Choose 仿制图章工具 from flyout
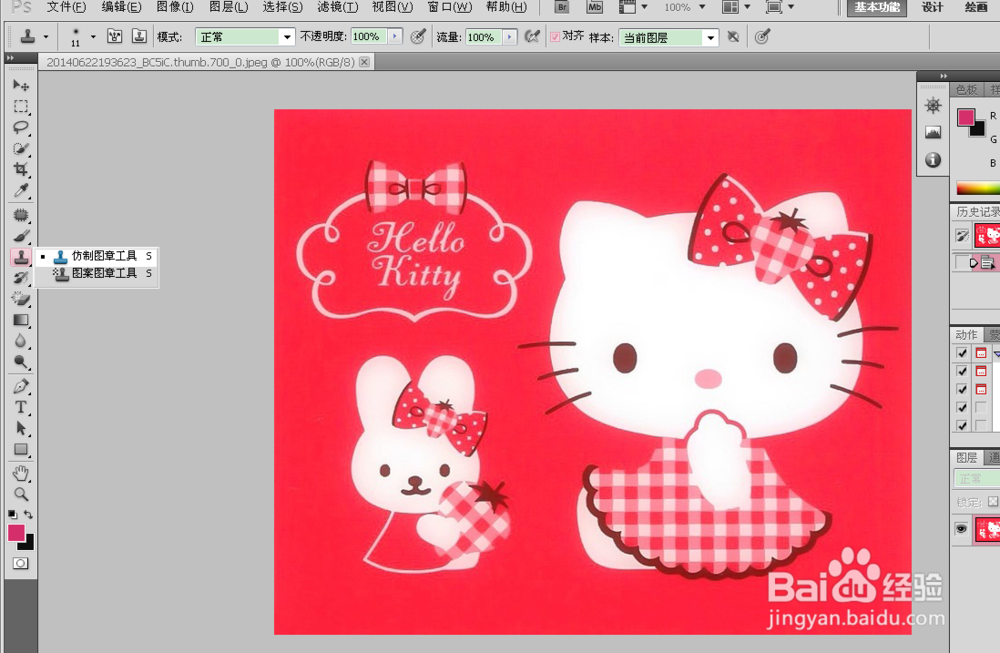 (96, 256)
